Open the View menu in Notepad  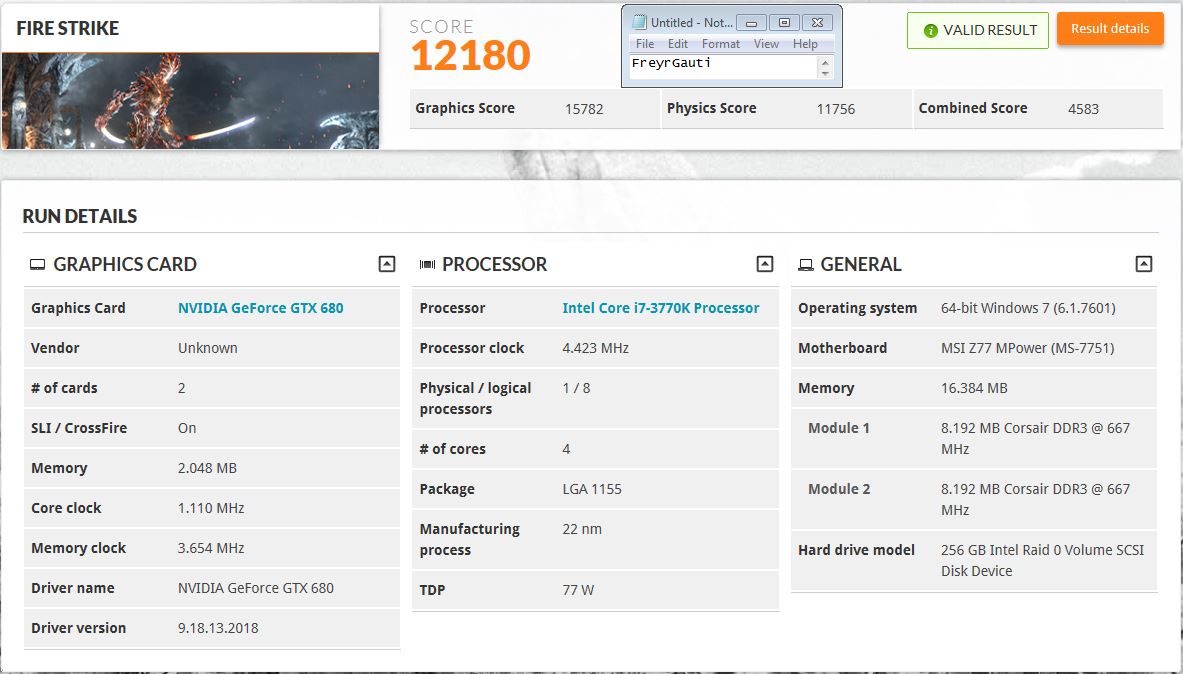tap(766, 44)
